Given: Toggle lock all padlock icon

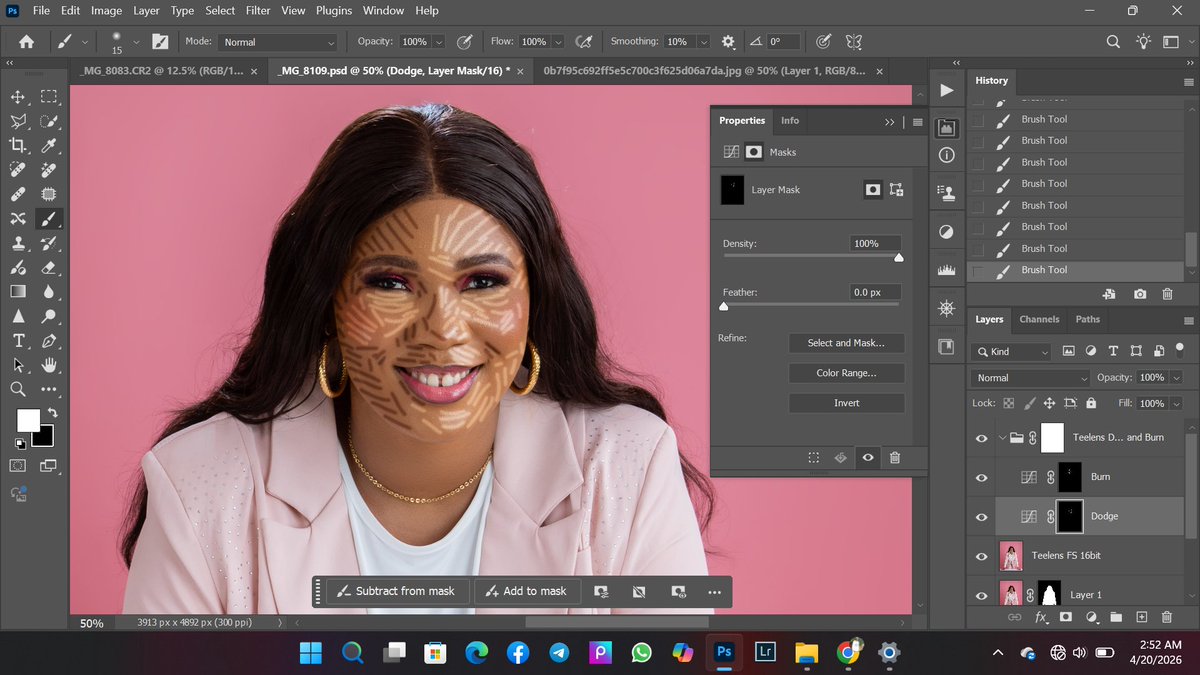Looking at the screenshot, I should pyautogui.click(x=1091, y=403).
